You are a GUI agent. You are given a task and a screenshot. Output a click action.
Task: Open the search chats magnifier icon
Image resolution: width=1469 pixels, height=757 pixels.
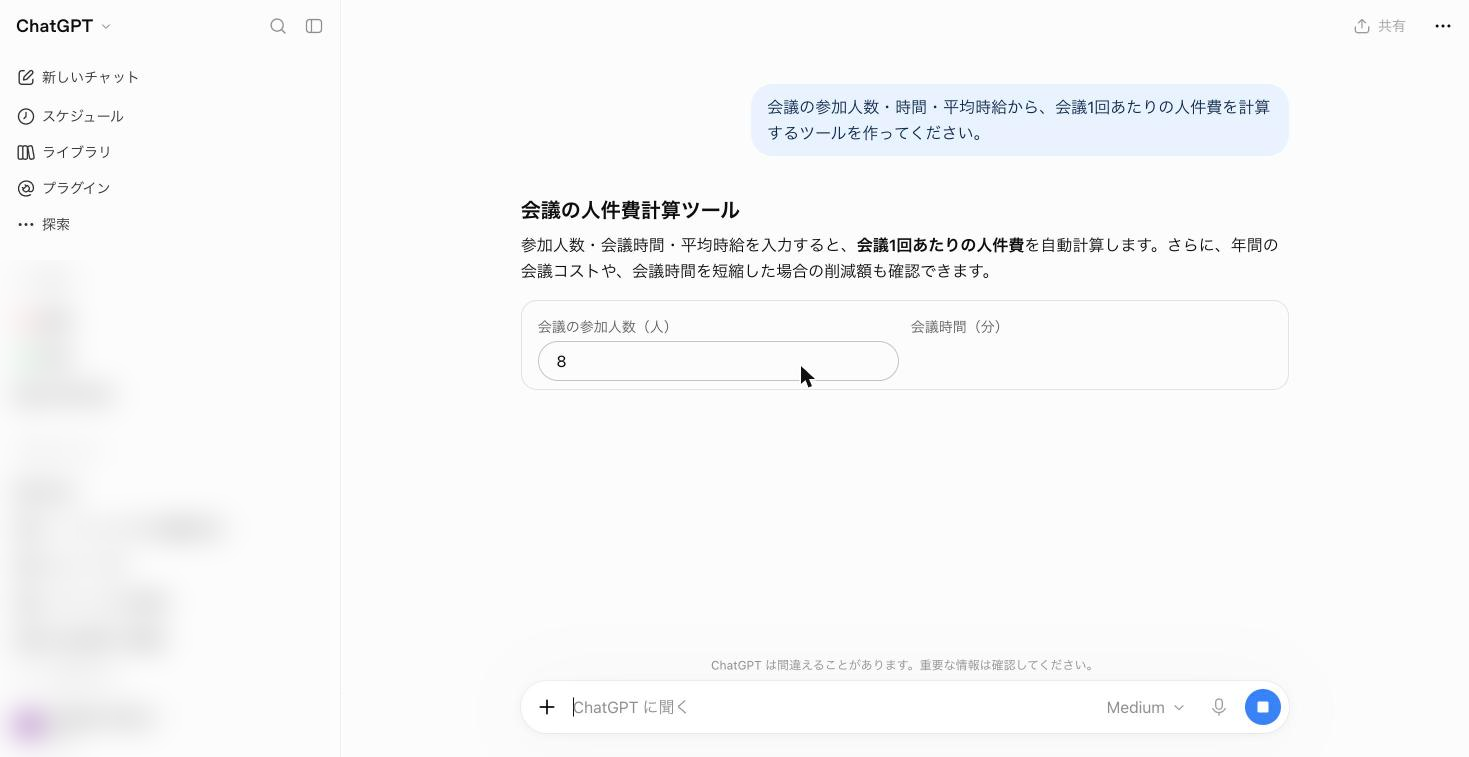[278, 26]
